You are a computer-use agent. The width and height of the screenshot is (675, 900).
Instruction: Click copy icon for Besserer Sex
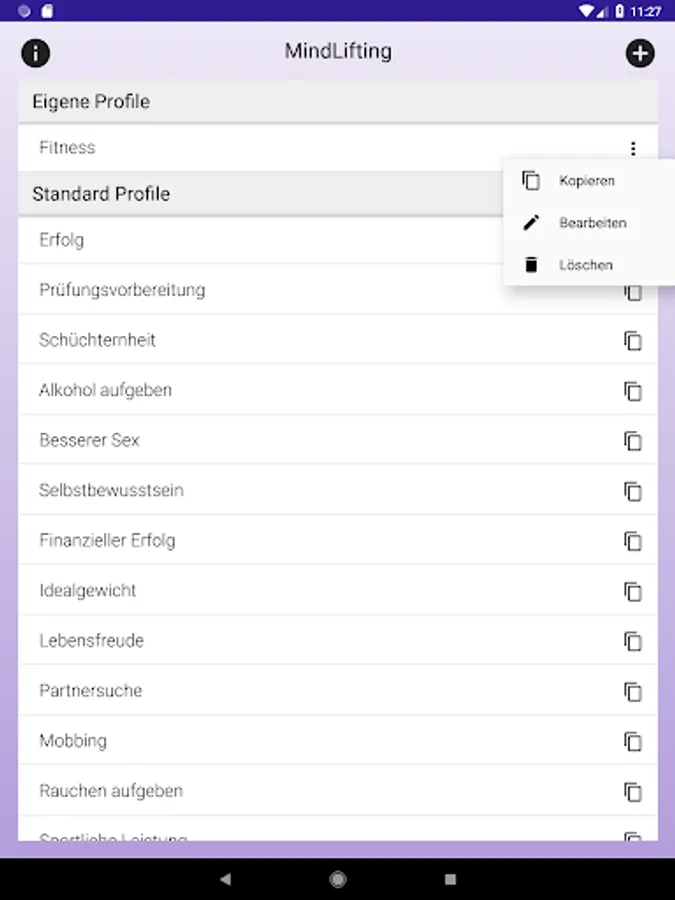[633, 441]
